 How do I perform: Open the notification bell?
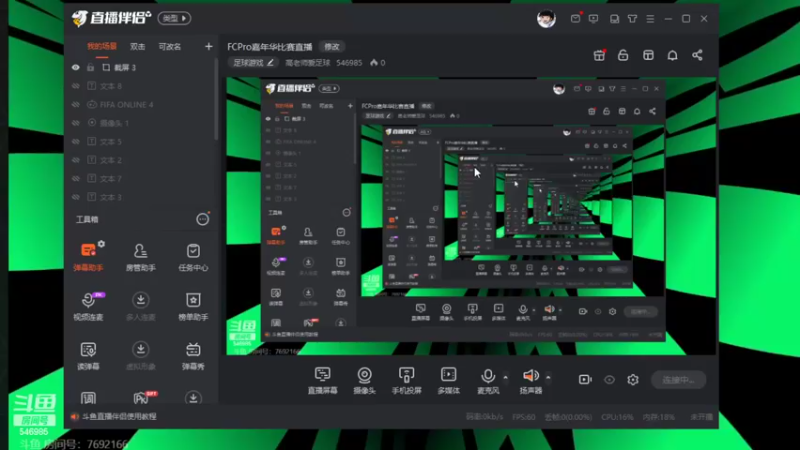point(672,55)
